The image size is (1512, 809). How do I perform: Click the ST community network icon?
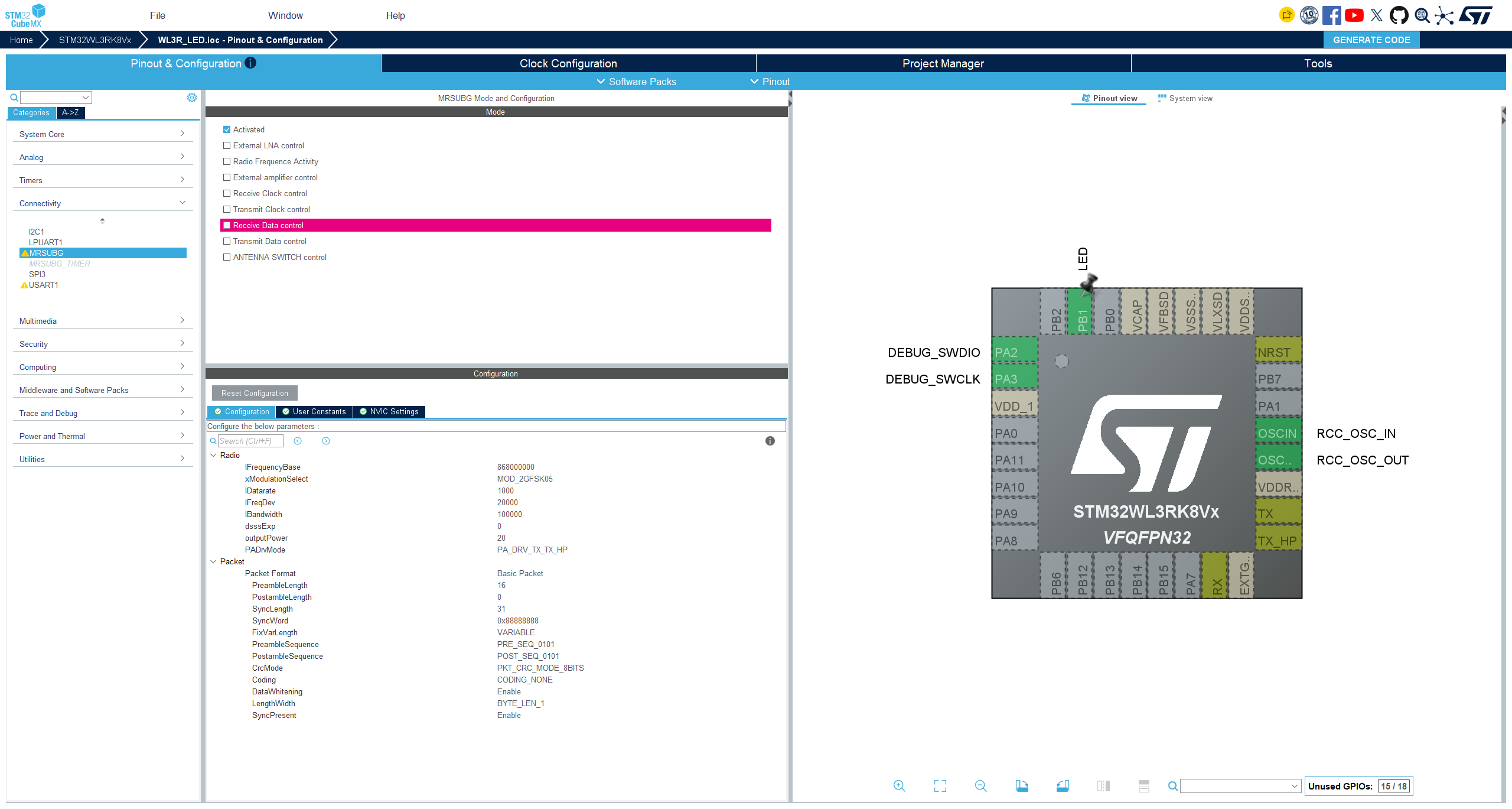click(x=1444, y=15)
